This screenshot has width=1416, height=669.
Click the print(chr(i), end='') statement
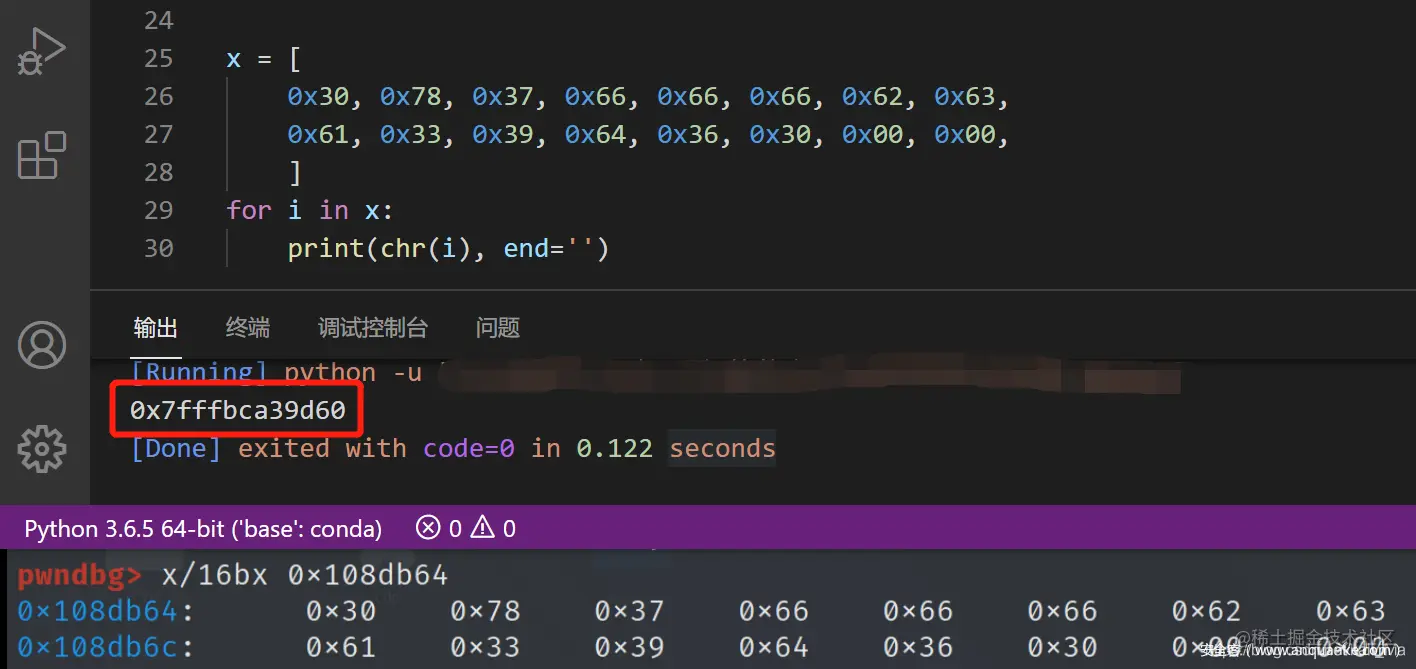pyautogui.click(x=449, y=249)
